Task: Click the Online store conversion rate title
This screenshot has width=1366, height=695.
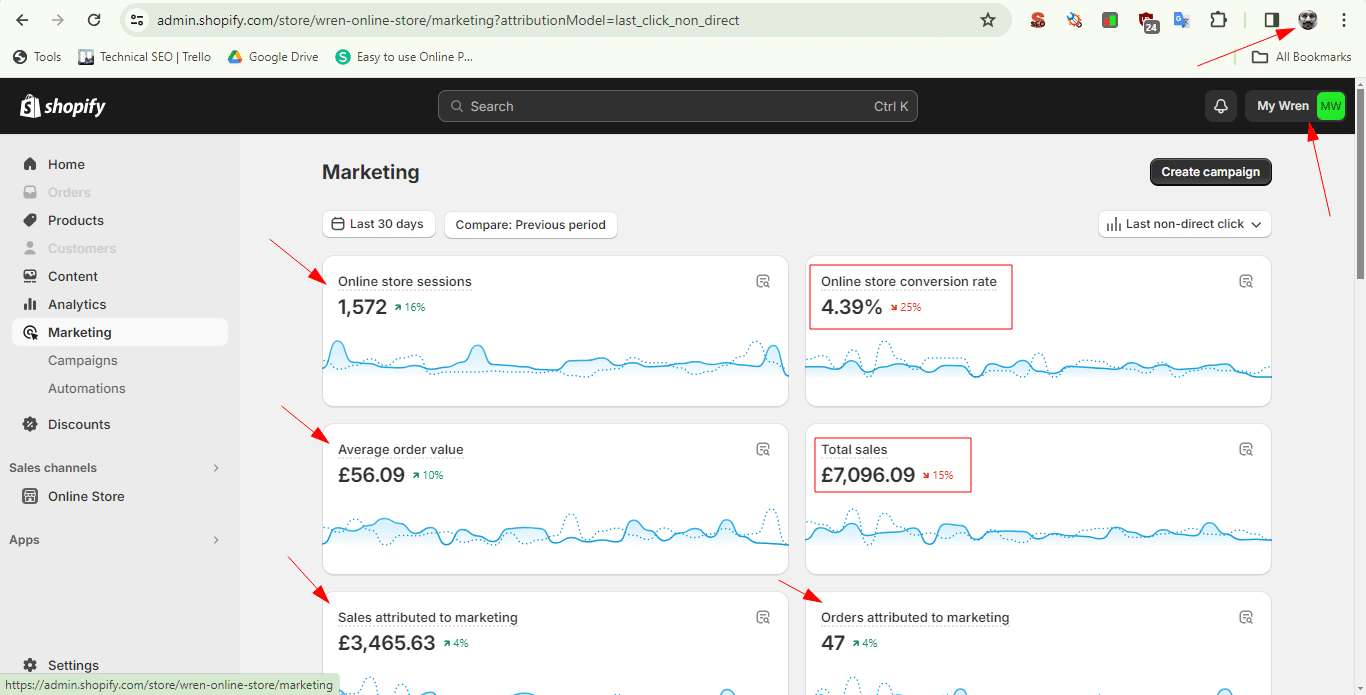Action: (x=909, y=282)
